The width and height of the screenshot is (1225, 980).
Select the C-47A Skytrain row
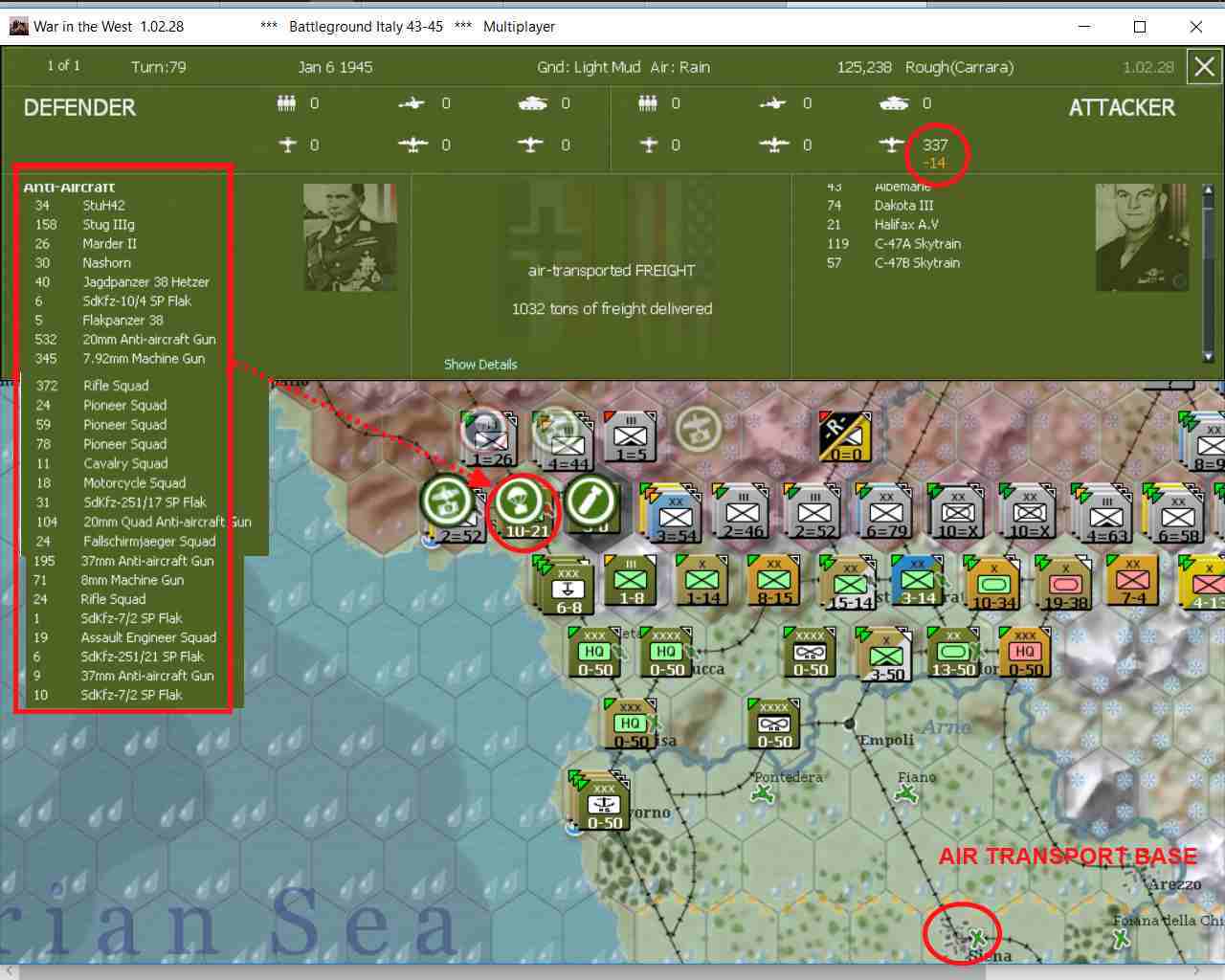pos(893,244)
